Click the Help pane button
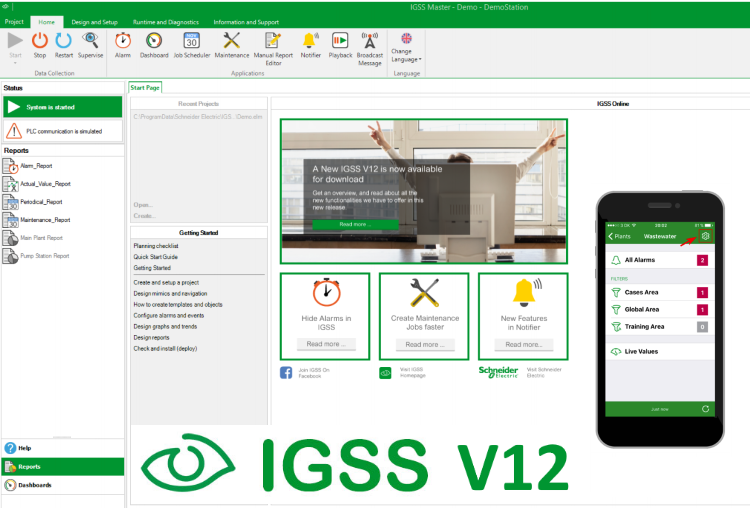 click(x=63, y=448)
